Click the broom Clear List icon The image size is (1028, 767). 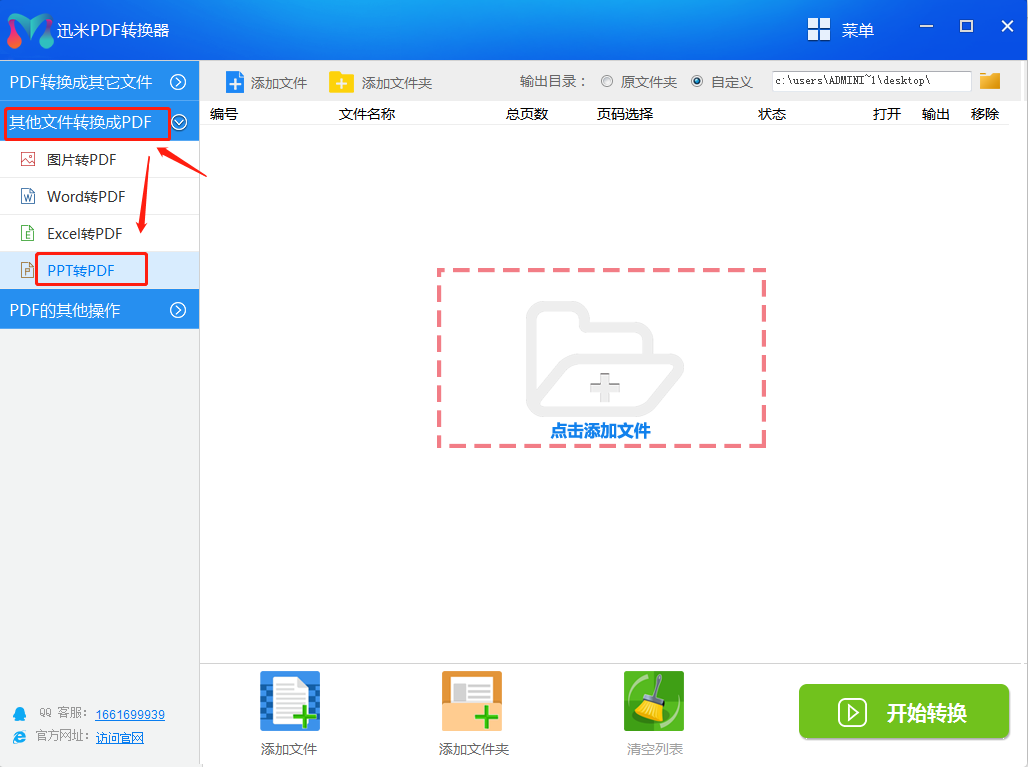[x=654, y=702]
